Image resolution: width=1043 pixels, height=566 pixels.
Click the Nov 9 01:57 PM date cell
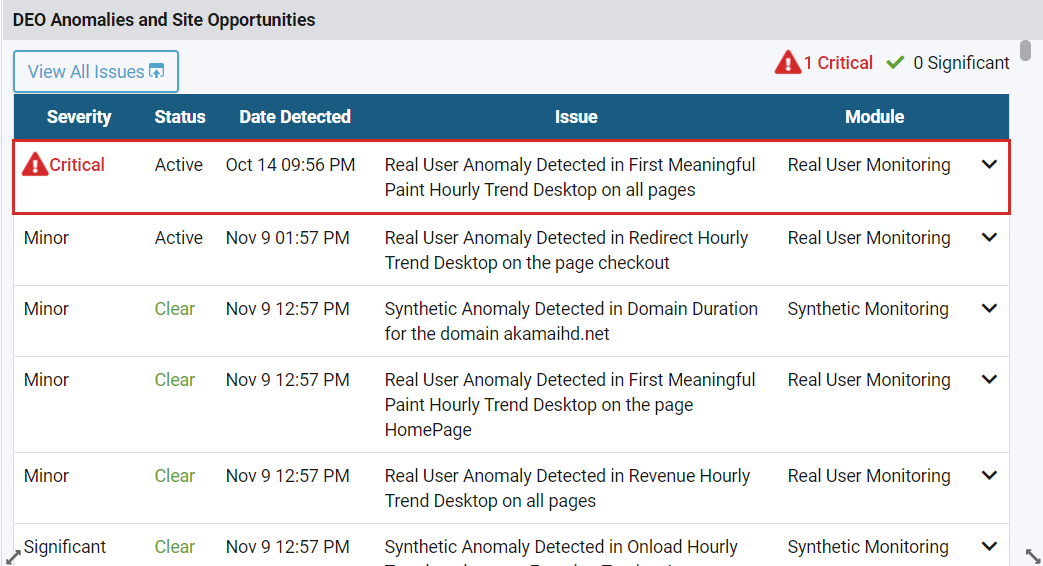pos(287,238)
